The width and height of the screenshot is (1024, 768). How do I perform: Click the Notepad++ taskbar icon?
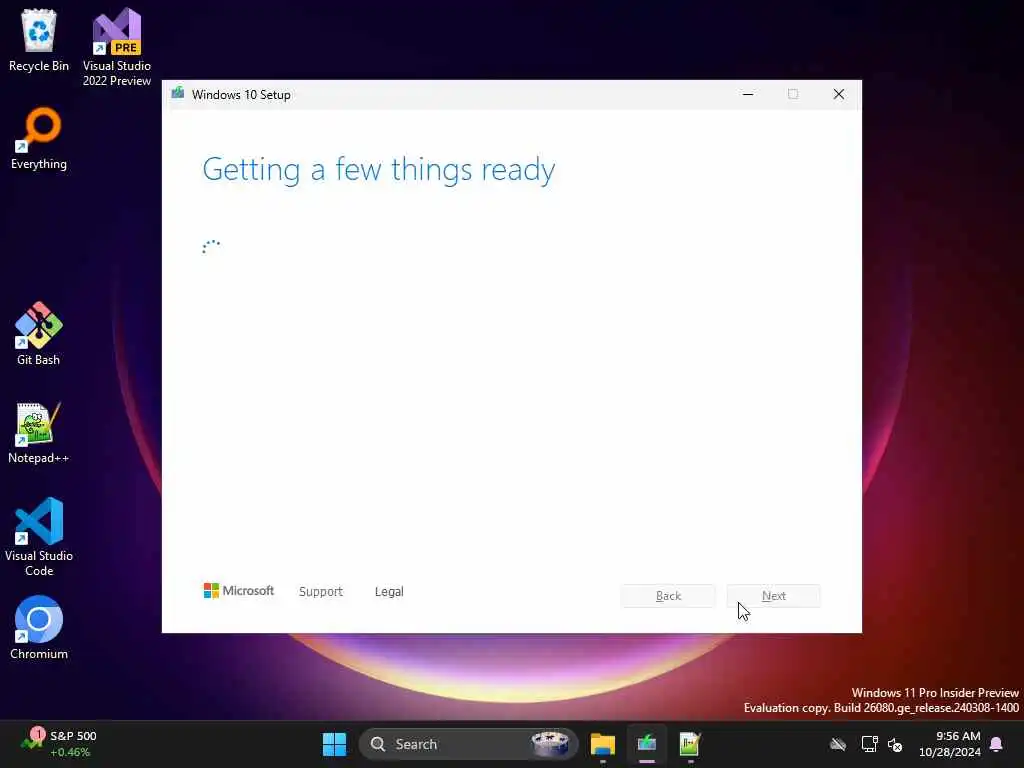(690, 744)
